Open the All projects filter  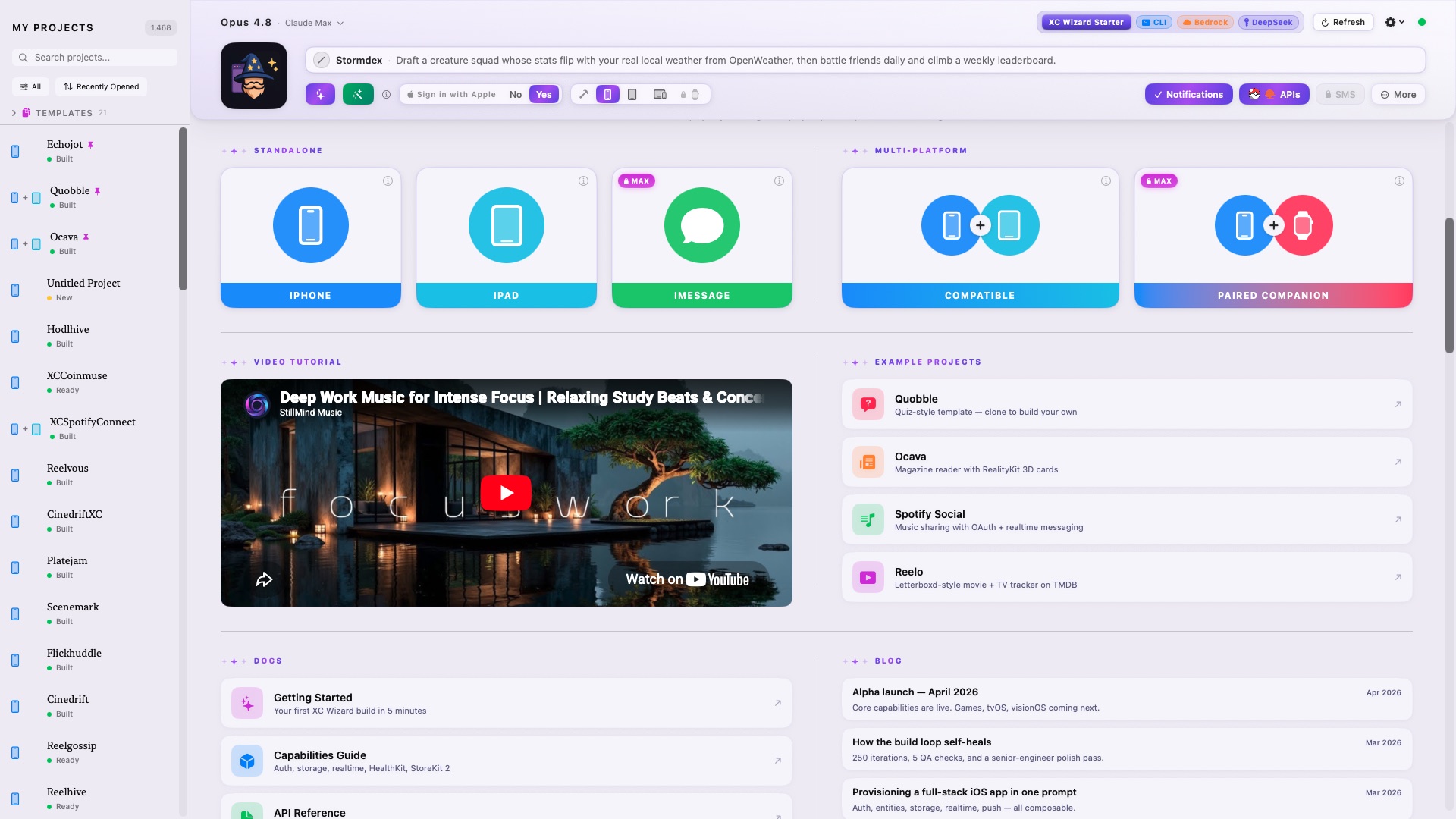click(30, 86)
